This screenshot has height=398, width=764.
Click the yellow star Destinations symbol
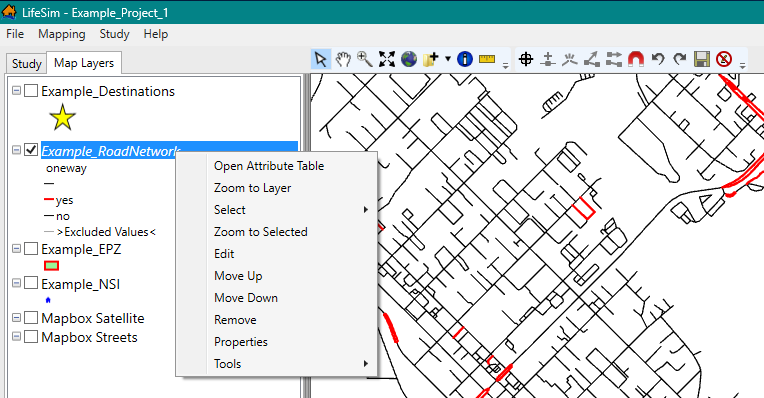(x=62, y=118)
